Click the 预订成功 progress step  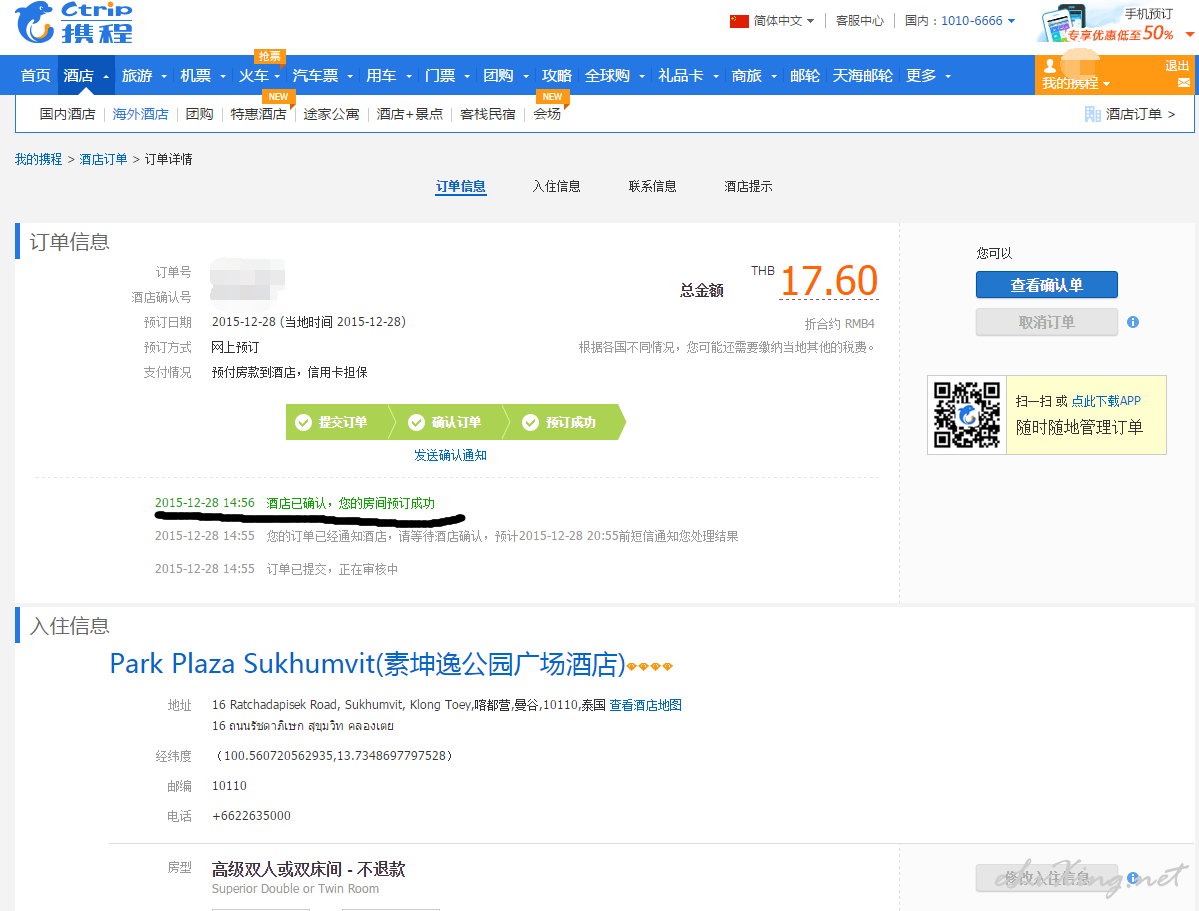coord(564,422)
